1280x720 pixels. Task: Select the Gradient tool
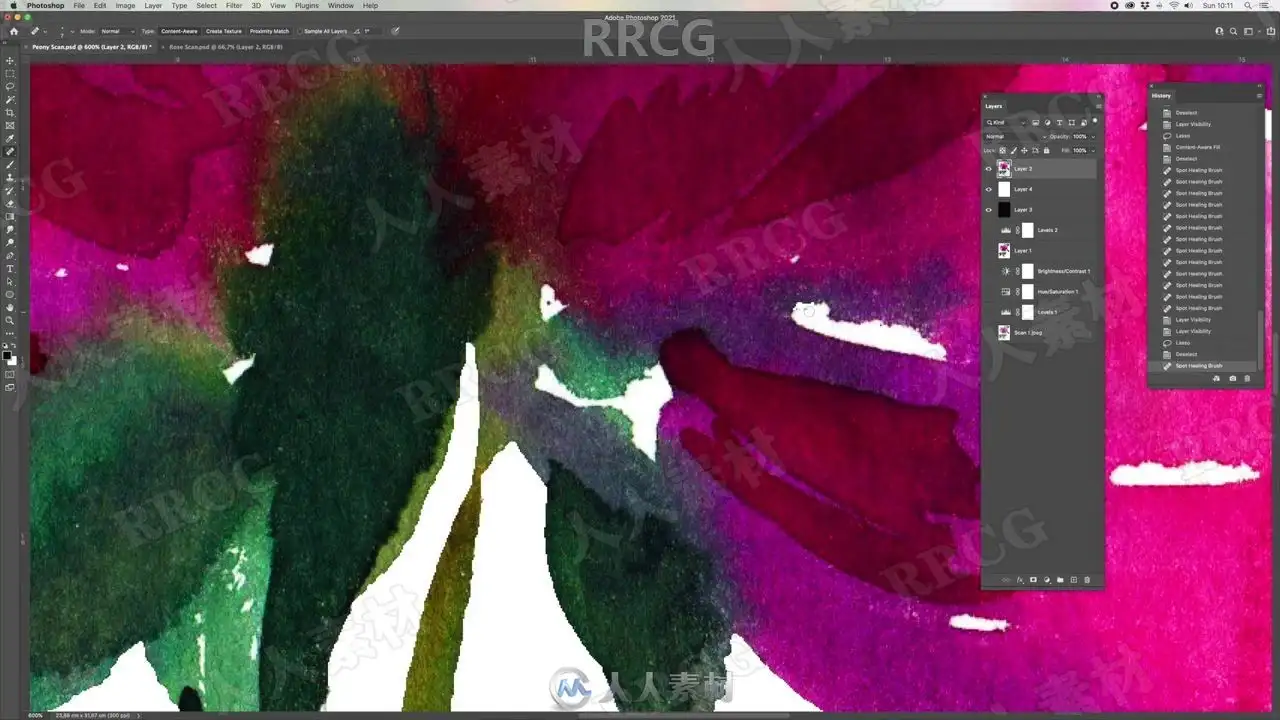tap(10, 216)
